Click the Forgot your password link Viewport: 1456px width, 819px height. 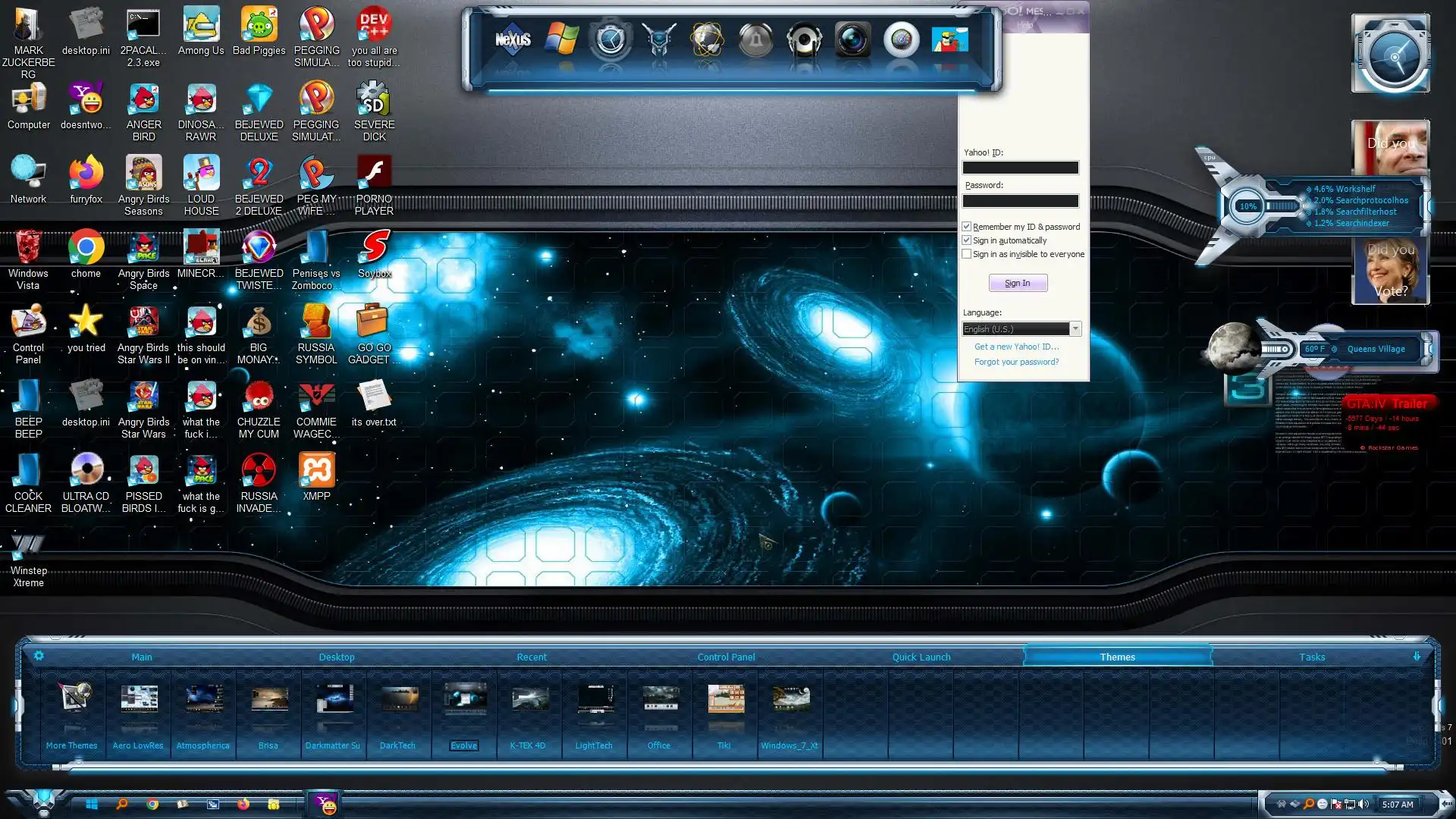[1016, 362]
